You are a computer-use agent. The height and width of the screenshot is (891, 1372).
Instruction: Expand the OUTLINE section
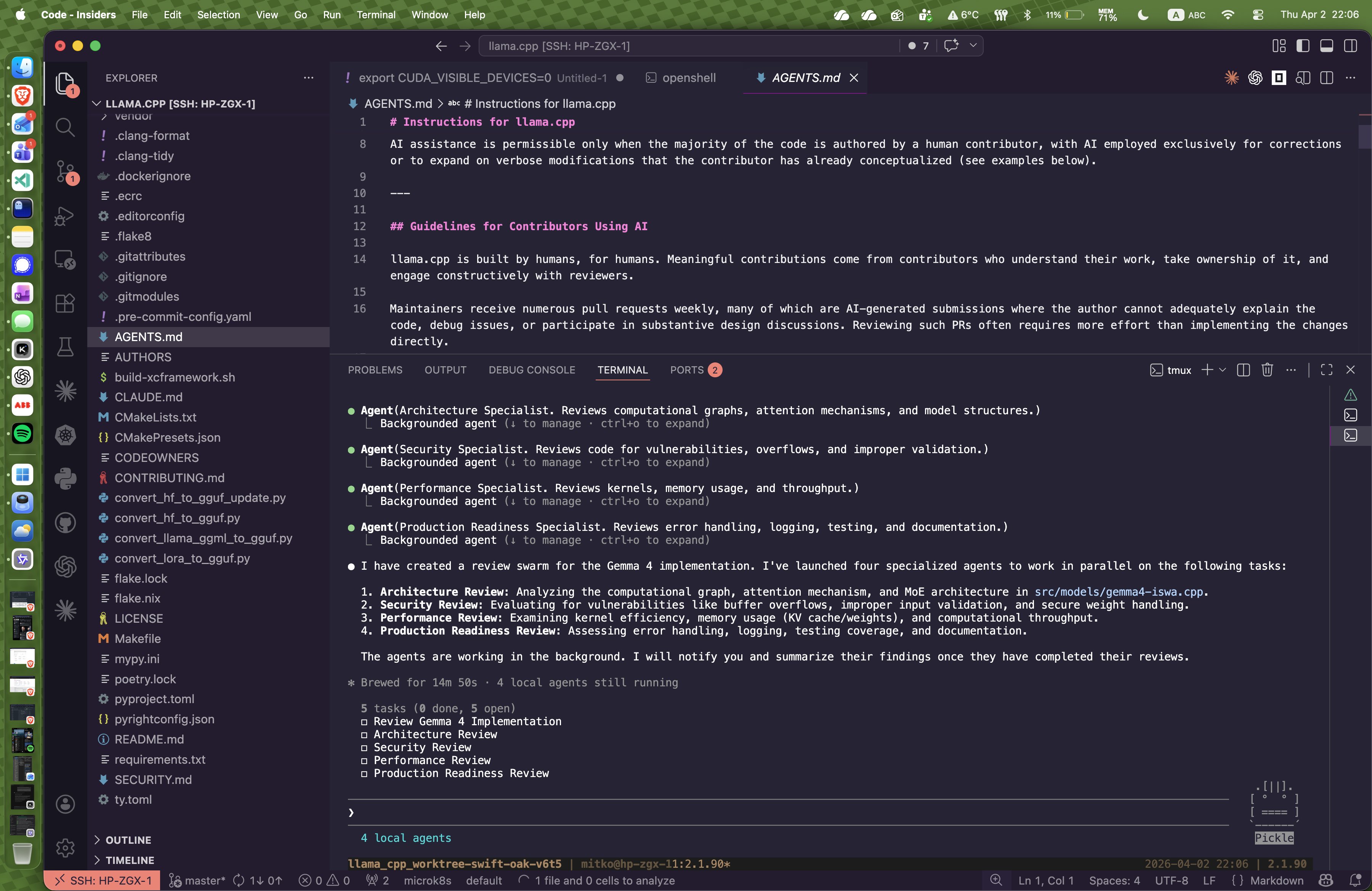(x=128, y=840)
